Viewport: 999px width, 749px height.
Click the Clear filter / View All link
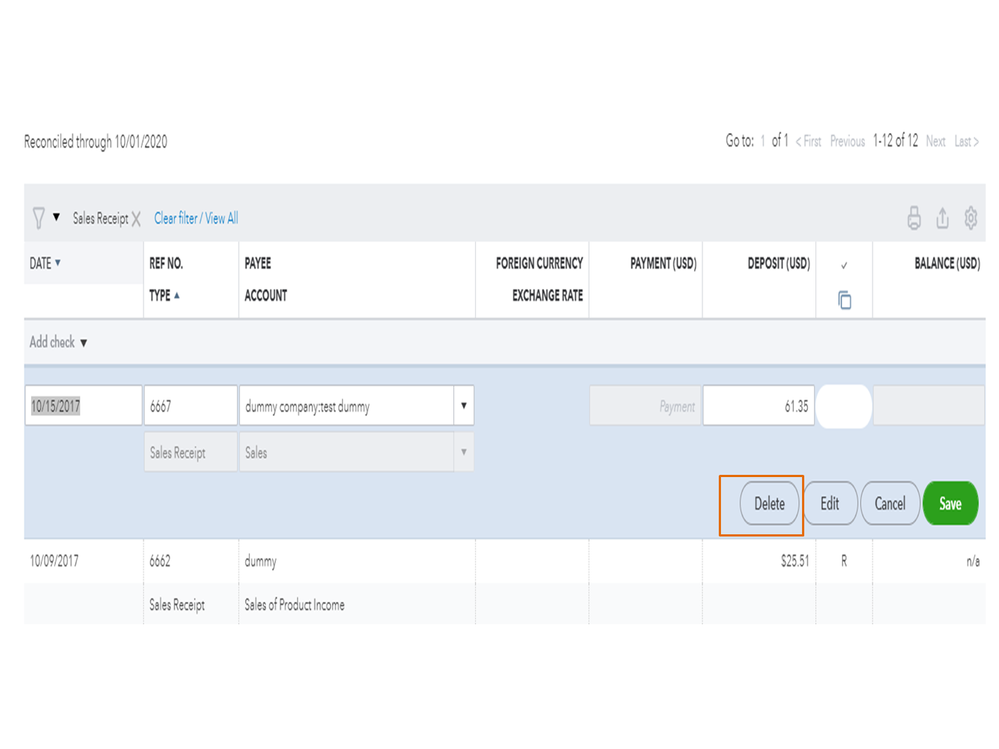pos(196,218)
